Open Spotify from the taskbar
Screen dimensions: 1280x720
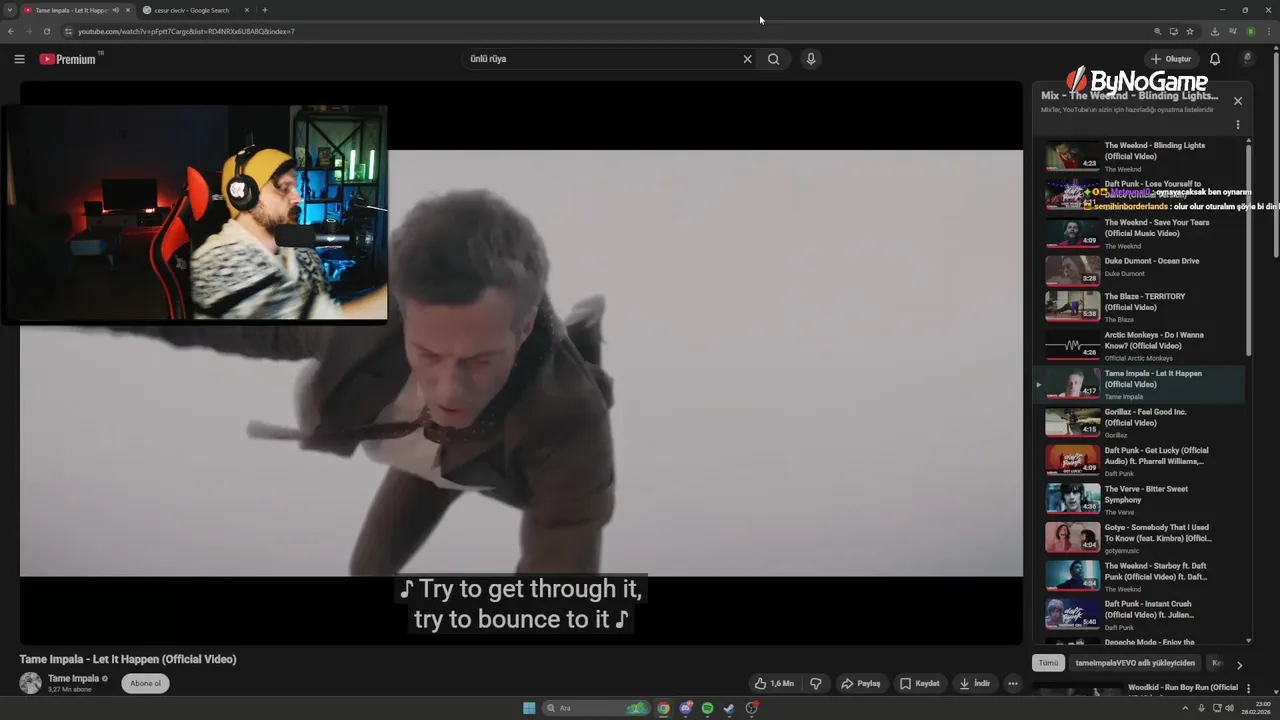tap(707, 708)
